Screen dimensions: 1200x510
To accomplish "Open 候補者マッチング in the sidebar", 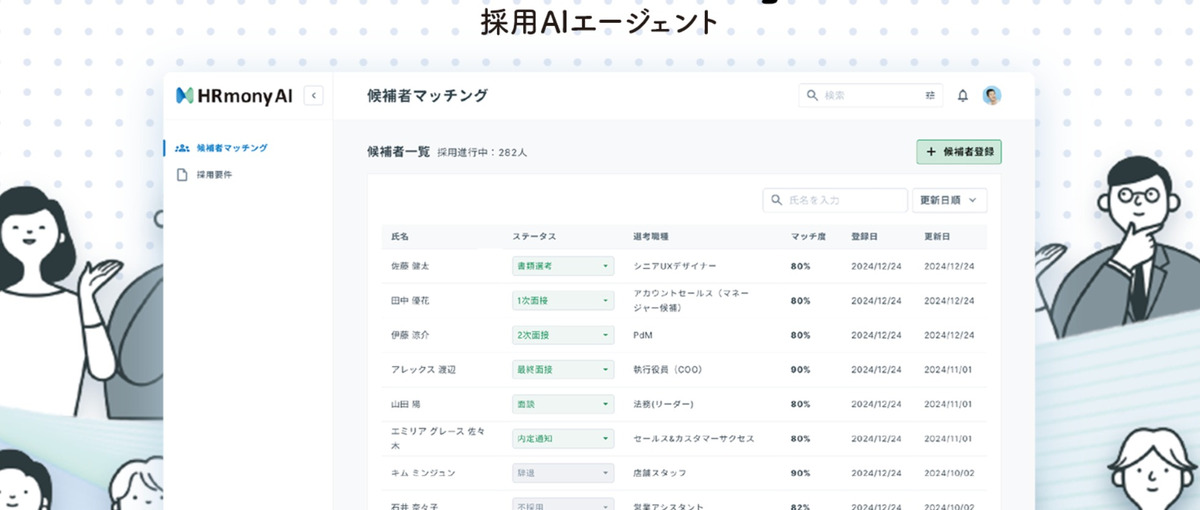I will coord(221,148).
